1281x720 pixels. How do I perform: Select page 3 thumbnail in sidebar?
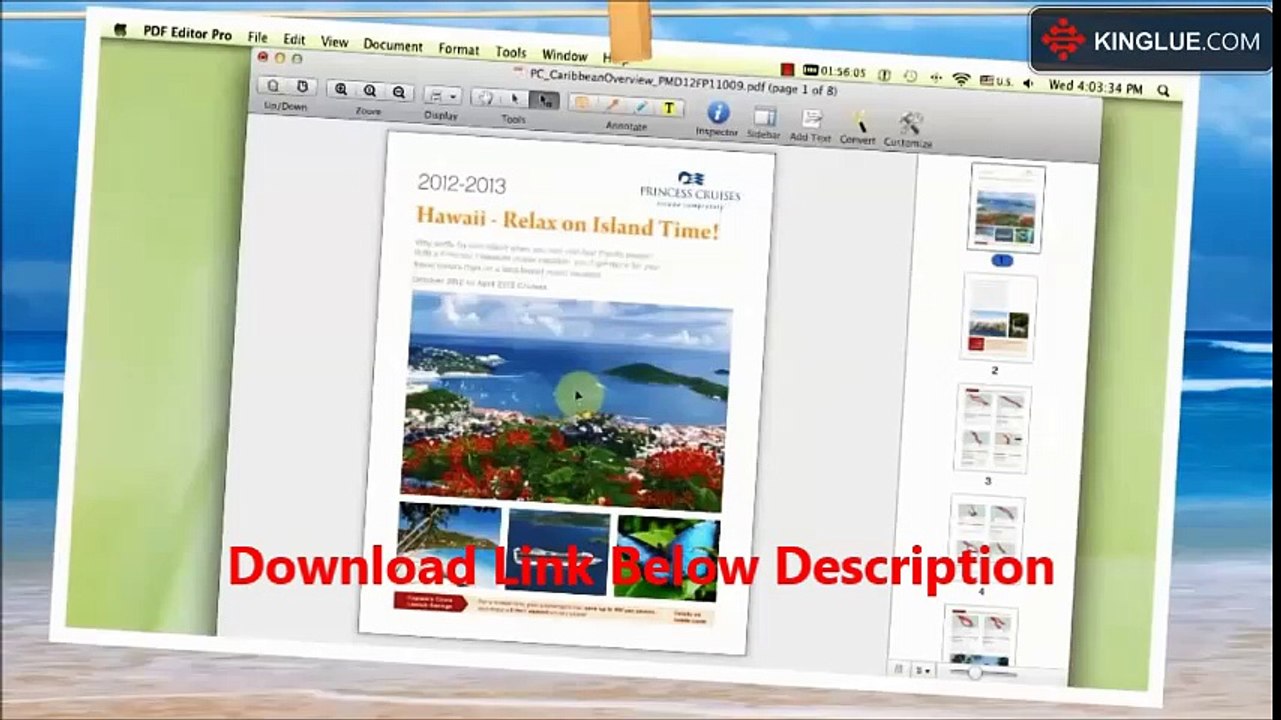click(x=992, y=428)
